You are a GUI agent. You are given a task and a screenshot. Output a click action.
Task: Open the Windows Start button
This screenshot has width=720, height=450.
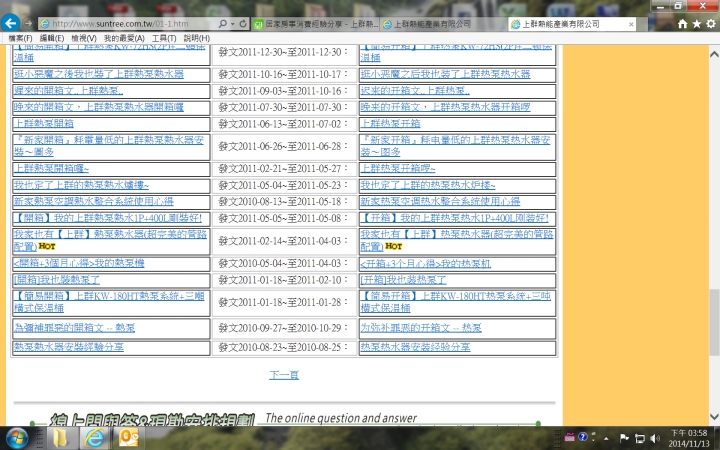tap(17, 438)
